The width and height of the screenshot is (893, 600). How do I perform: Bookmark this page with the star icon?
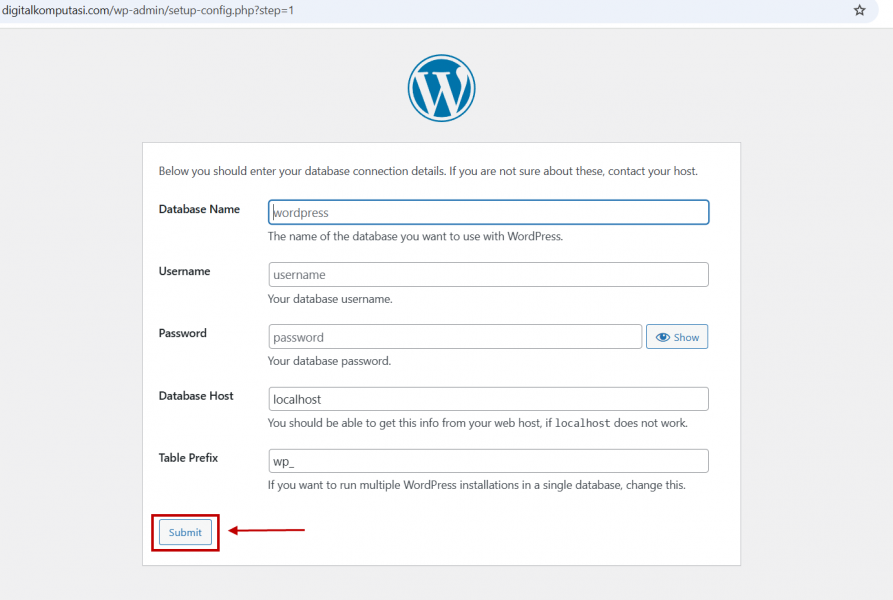point(859,10)
